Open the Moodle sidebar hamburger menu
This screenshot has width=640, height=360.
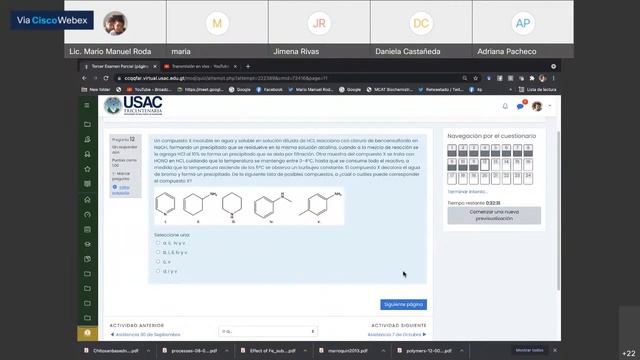87,105
